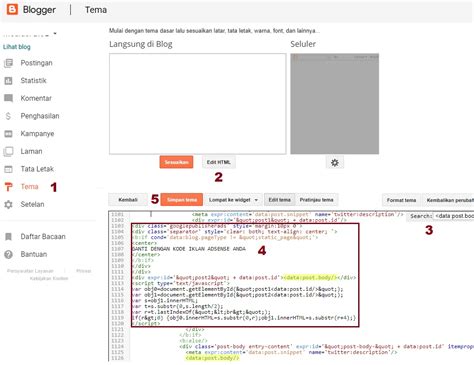
Task: Click the Format tema button
Action: tap(401, 200)
